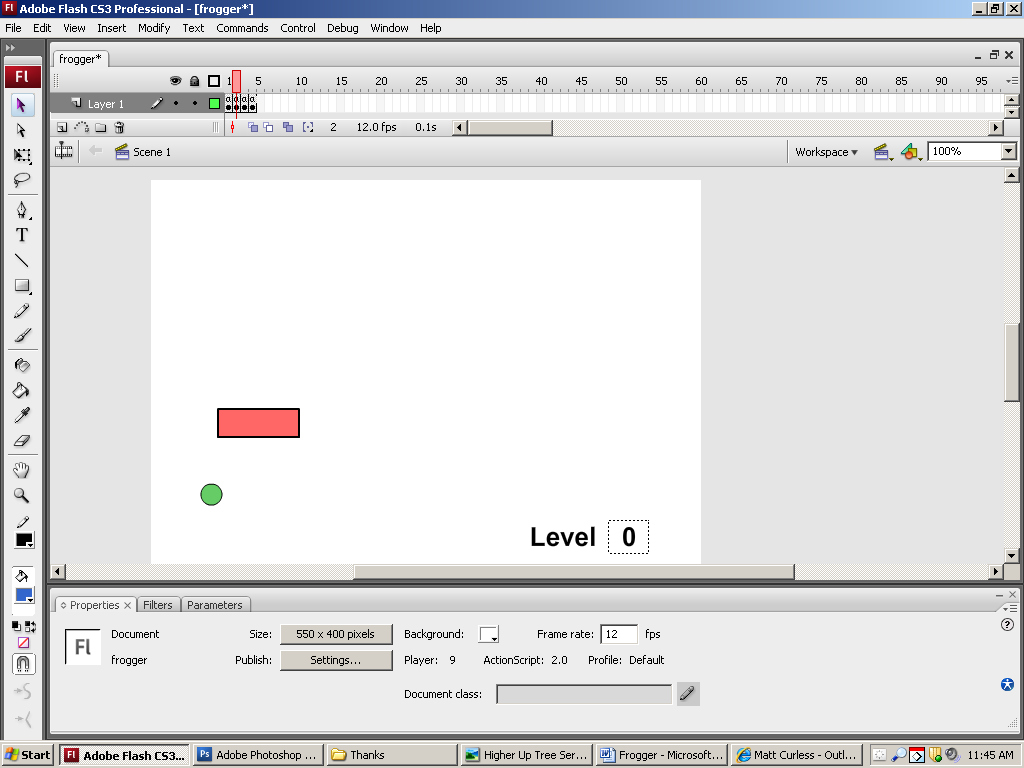Activate the Hand tool

pos(22,470)
